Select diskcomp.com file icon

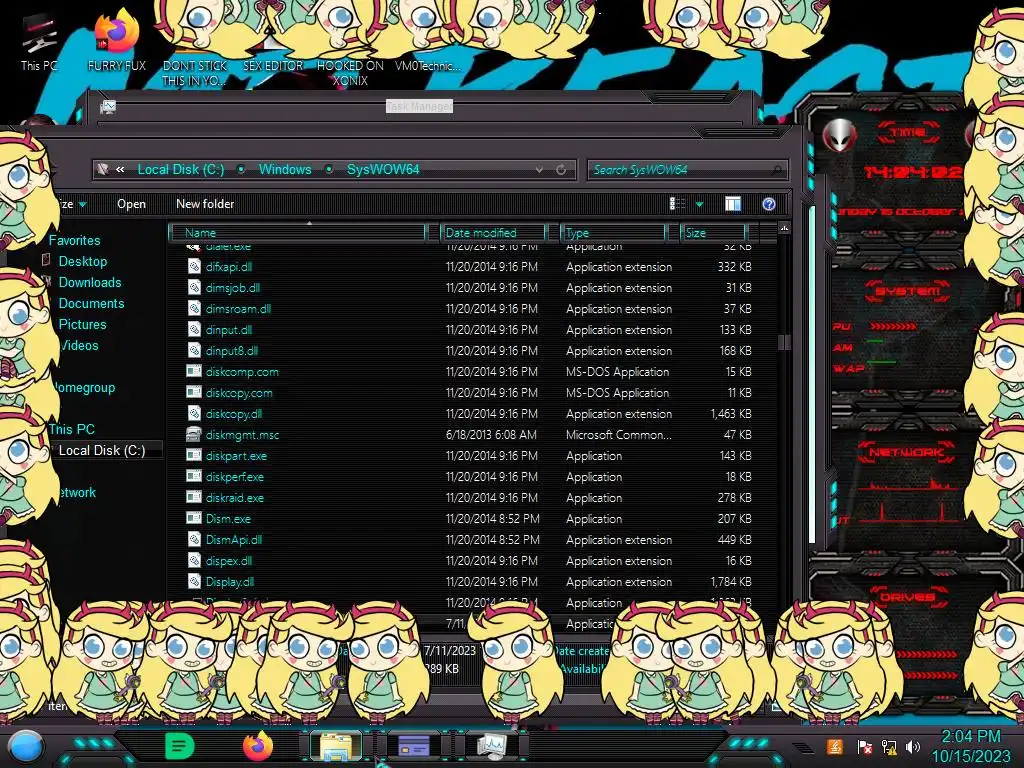click(x=194, y=372)
